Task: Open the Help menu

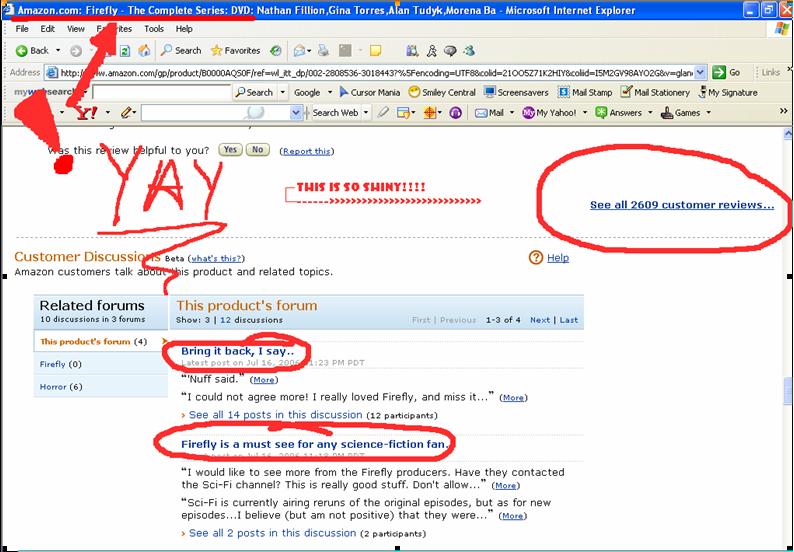Action: tap(184, 29)
